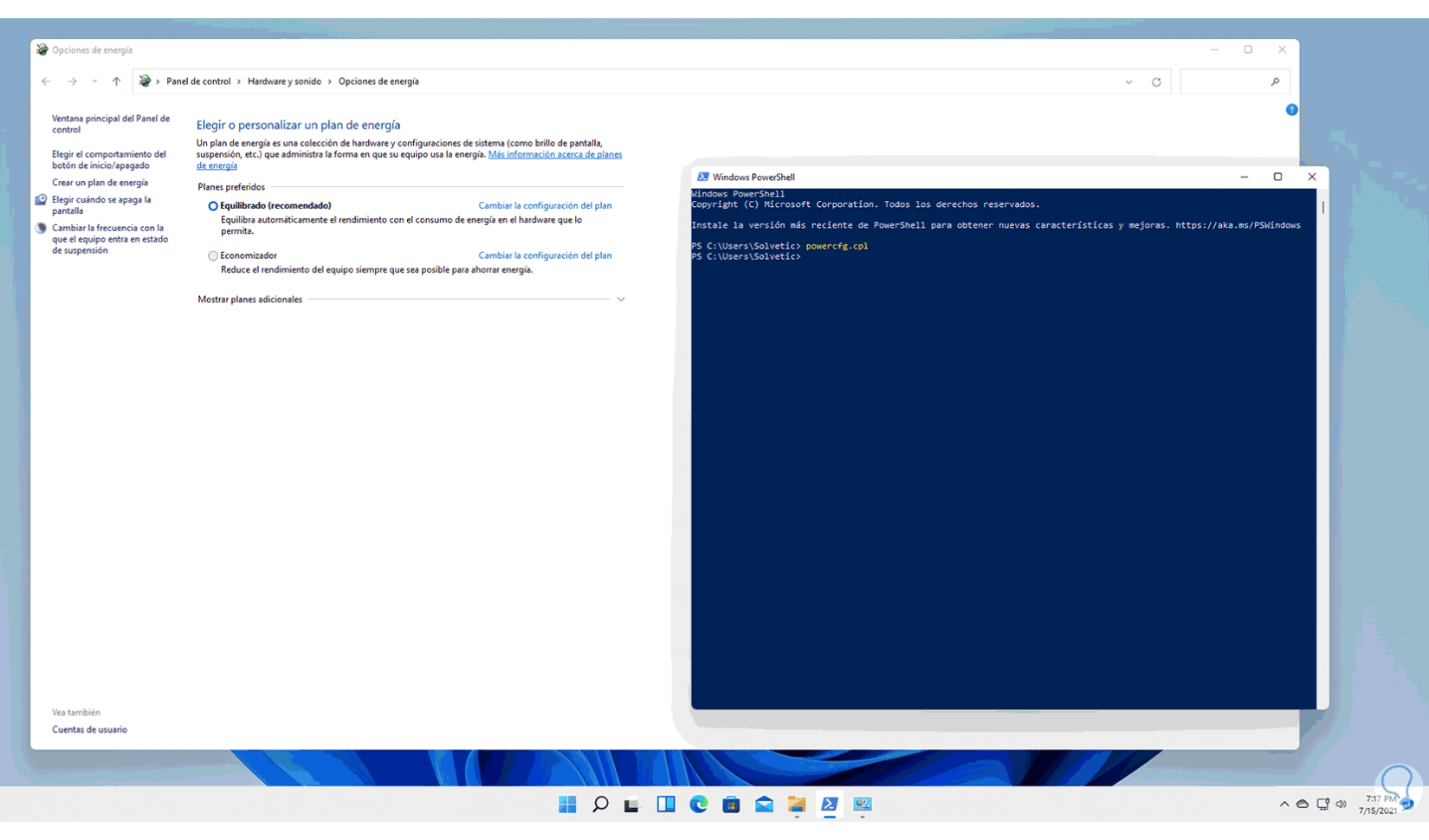Select the Equilibrado (recomendado) plan

(x=213, y=206)
